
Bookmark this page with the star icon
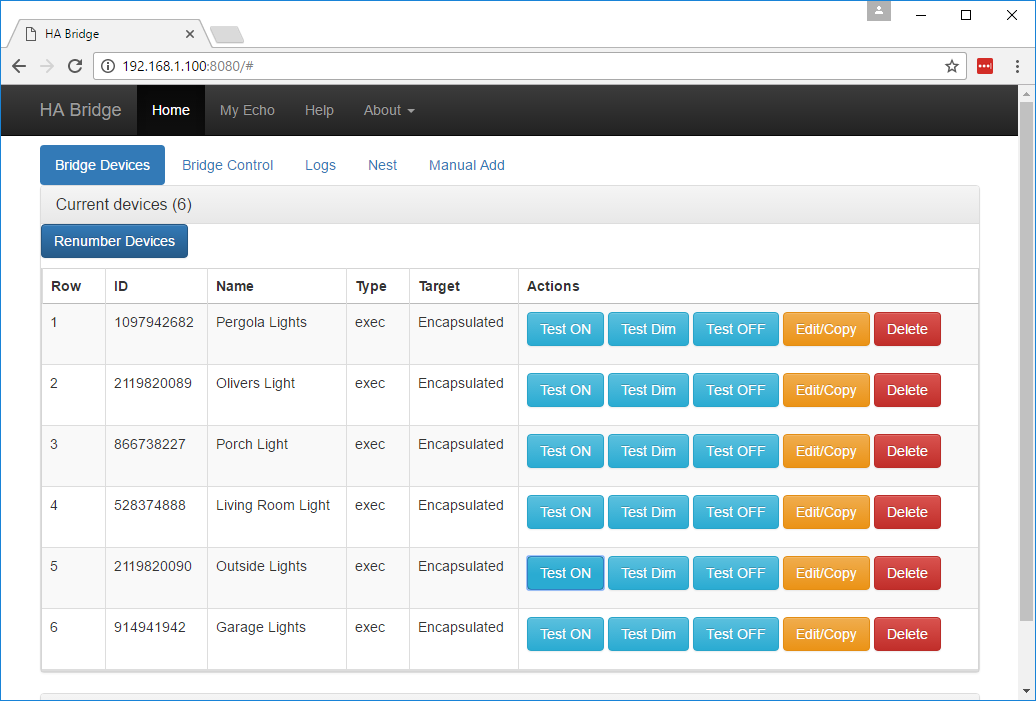click(x=951, y=66)
